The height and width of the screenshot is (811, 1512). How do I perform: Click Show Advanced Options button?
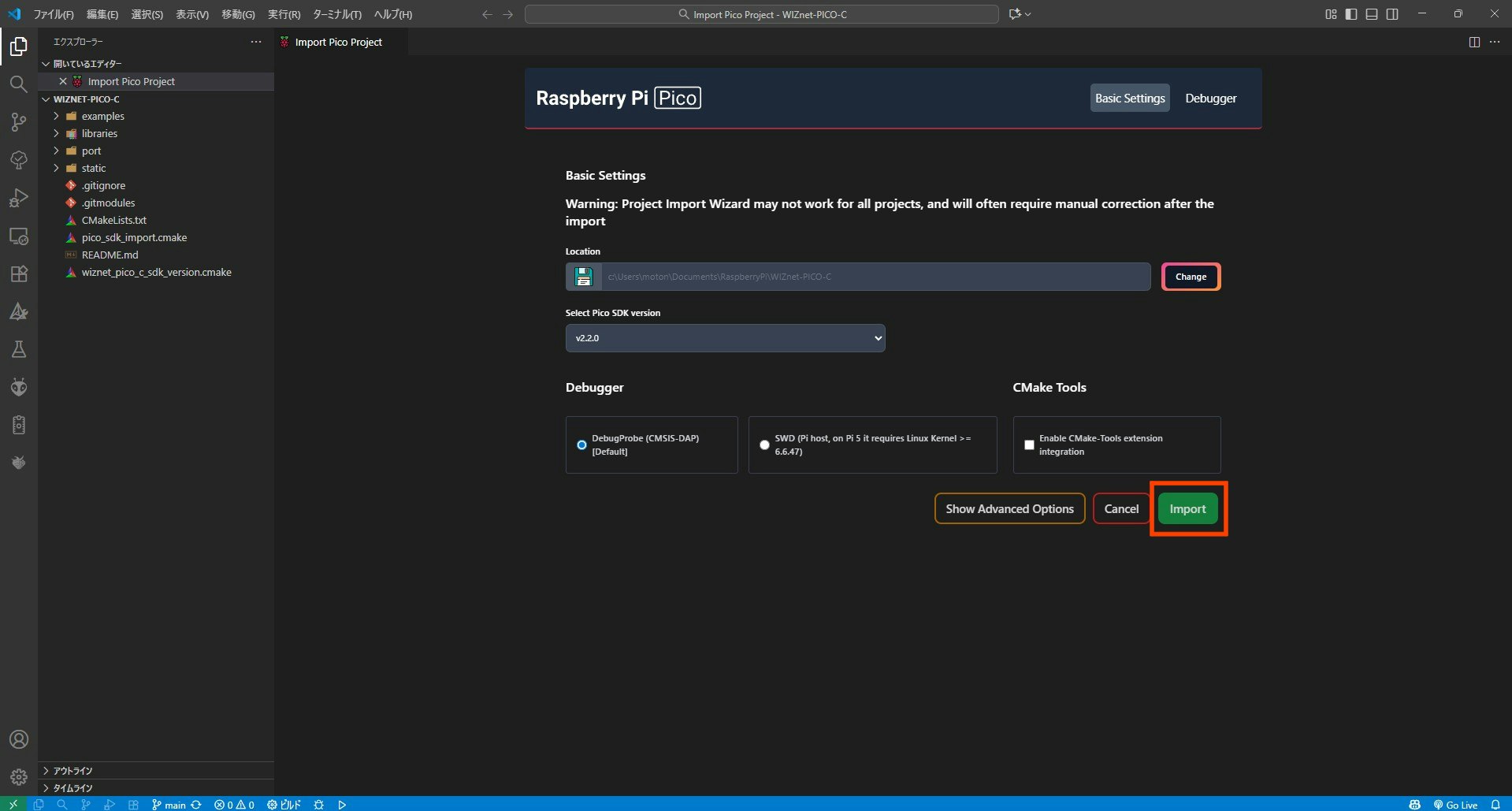pyautogui.click(x=1009, y=509)
